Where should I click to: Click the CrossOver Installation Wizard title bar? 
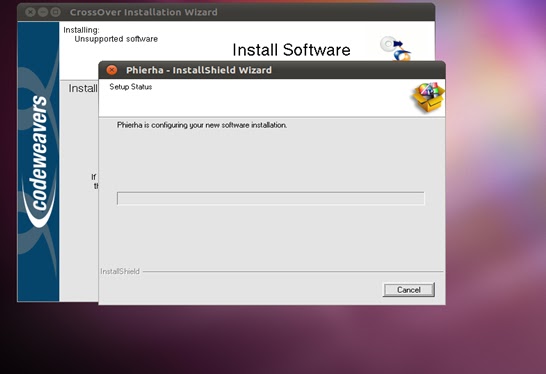click(x=226, y=12)
